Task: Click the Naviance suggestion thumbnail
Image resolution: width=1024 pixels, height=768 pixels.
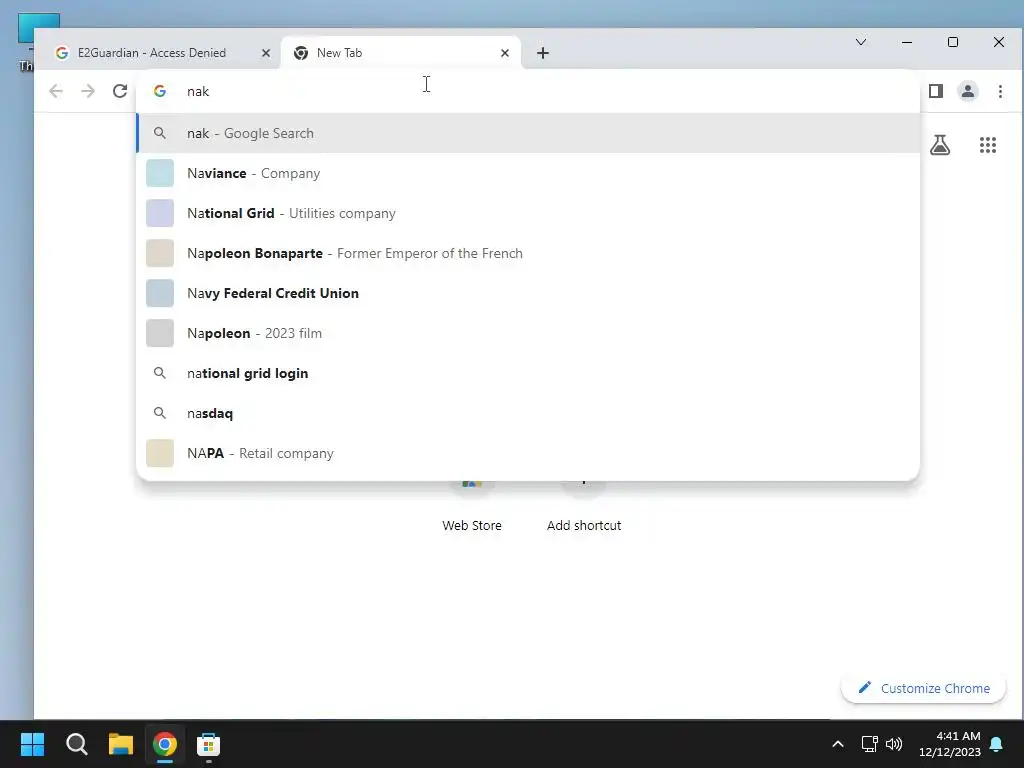Action: tap(160, 173)
